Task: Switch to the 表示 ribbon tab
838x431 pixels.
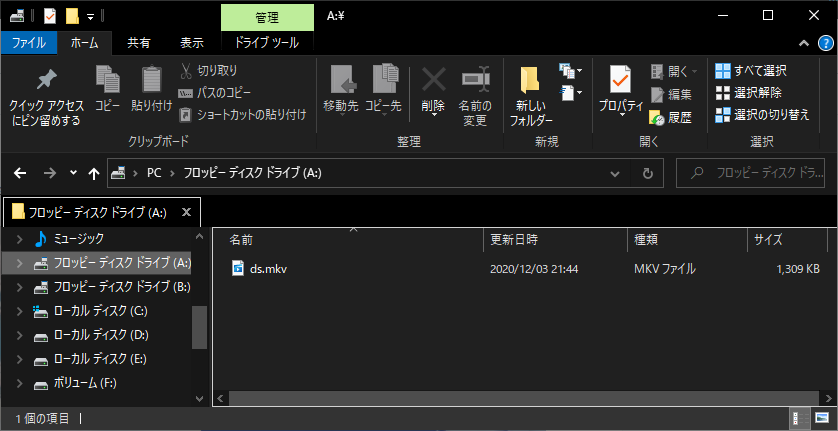Action: (191, 43)
